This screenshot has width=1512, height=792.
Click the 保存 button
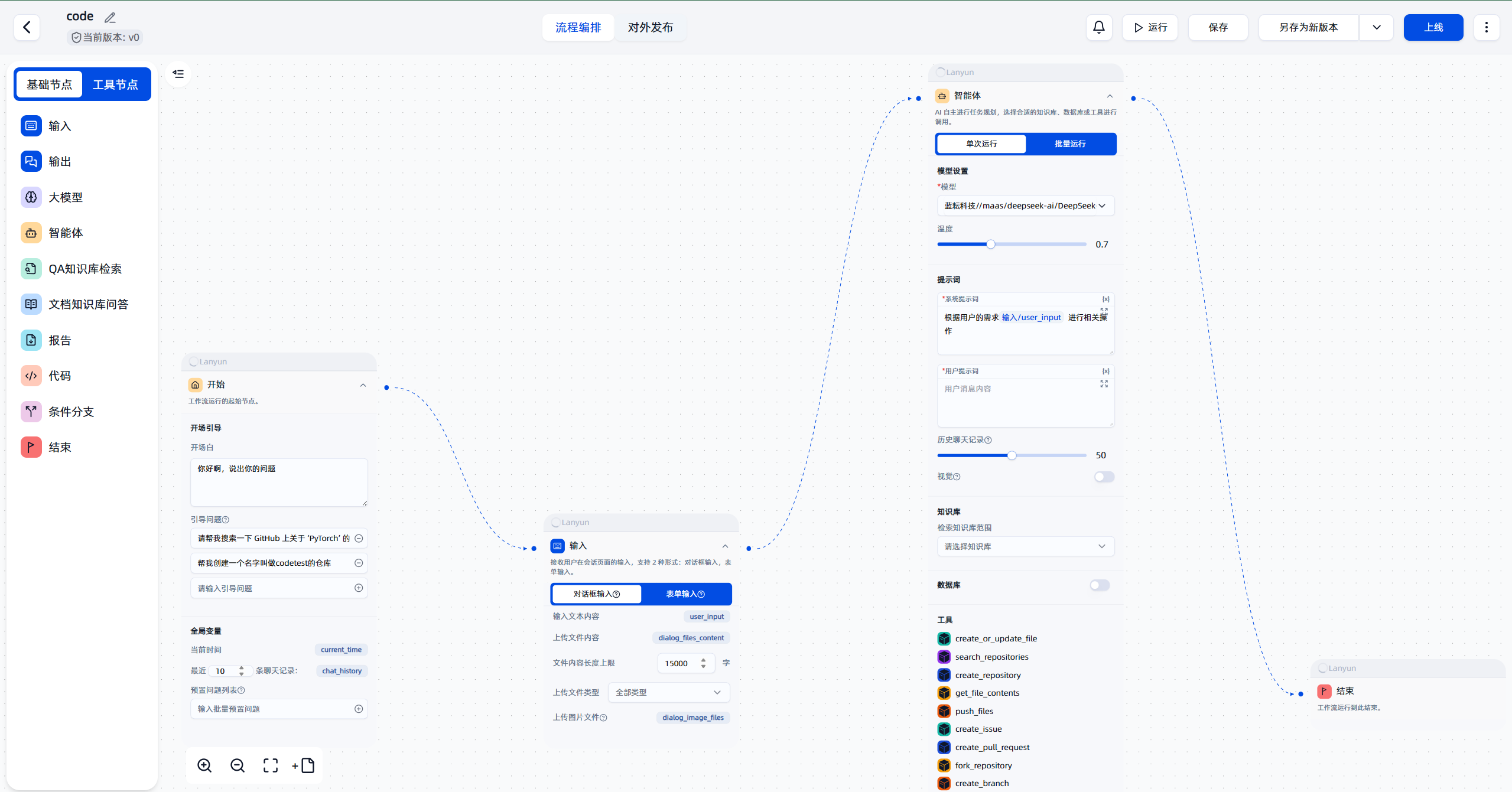coord(1218,27)
